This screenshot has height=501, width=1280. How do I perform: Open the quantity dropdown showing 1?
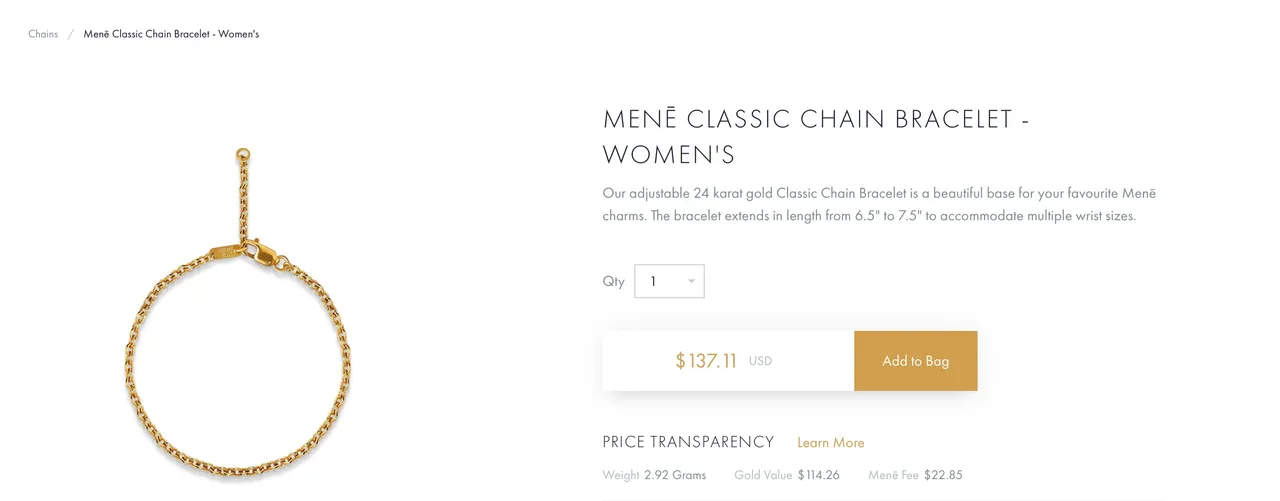669,281
